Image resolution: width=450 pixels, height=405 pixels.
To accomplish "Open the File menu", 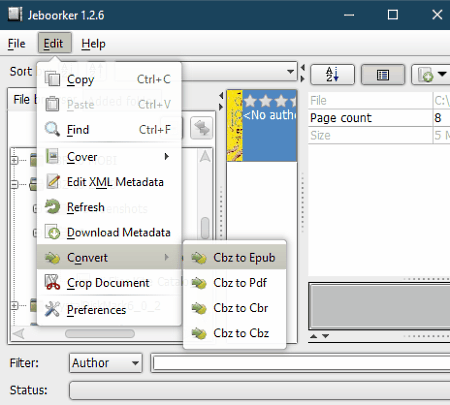I will coord(16,44).
